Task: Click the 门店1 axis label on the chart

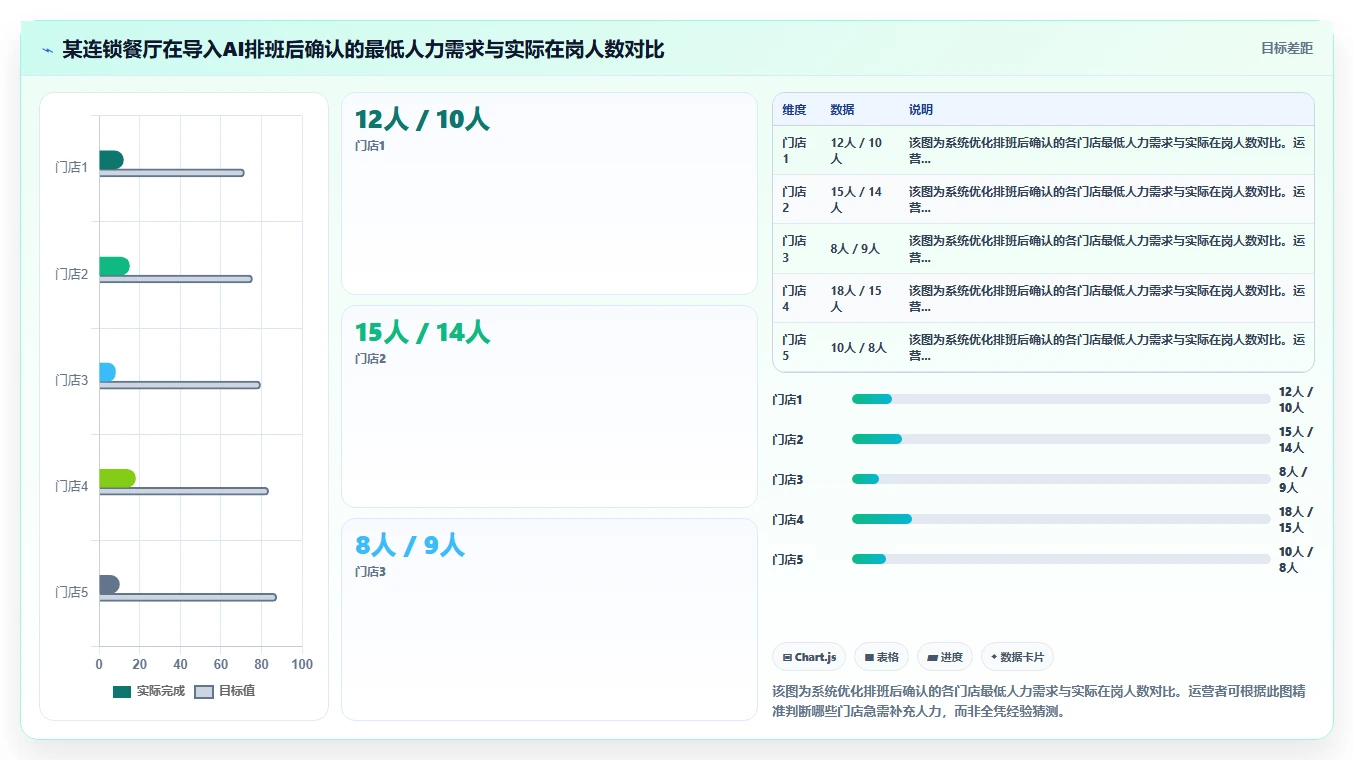Action: pyautogui.click(x=72, y=167)
